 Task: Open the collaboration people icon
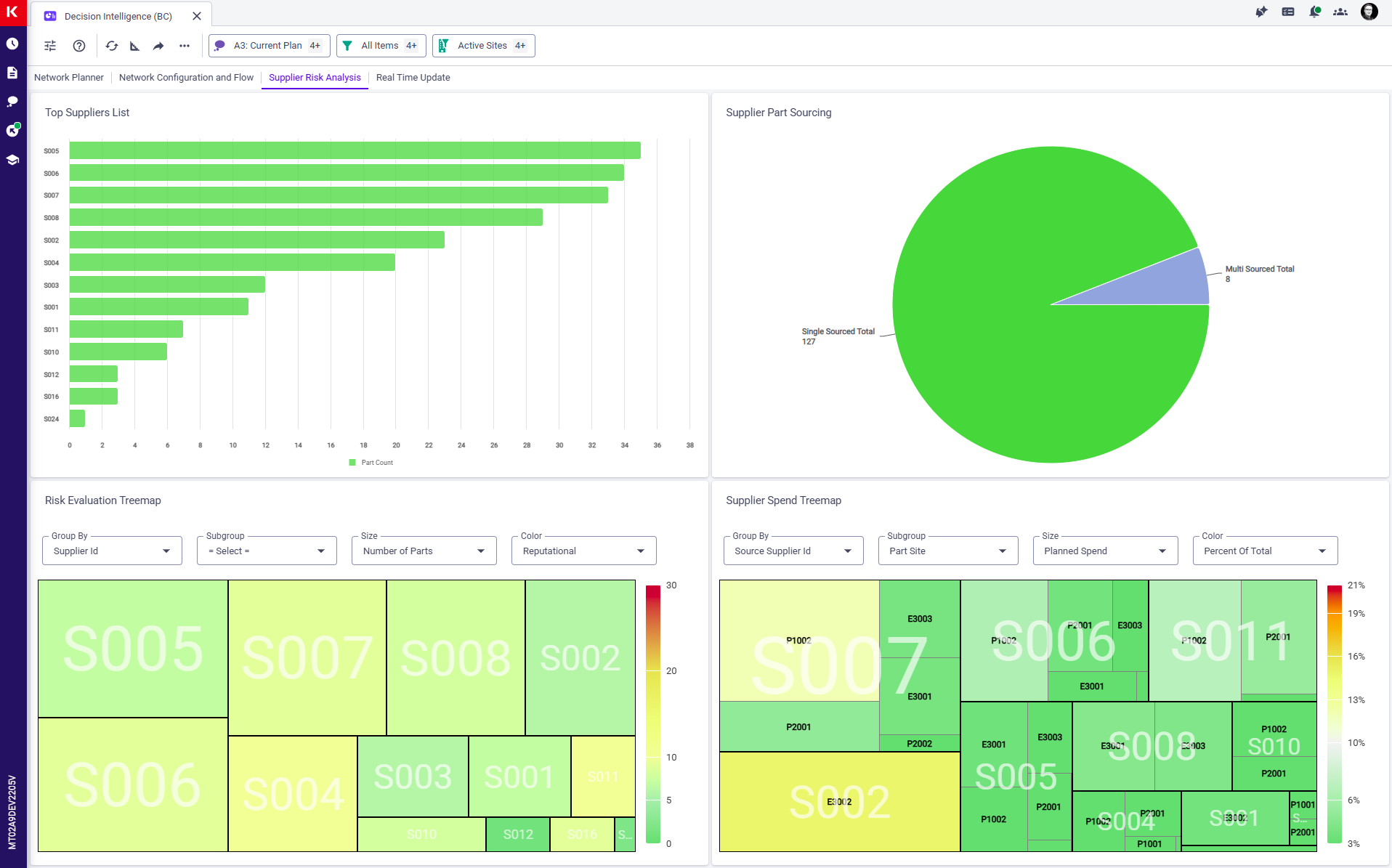coord(1340,12)
